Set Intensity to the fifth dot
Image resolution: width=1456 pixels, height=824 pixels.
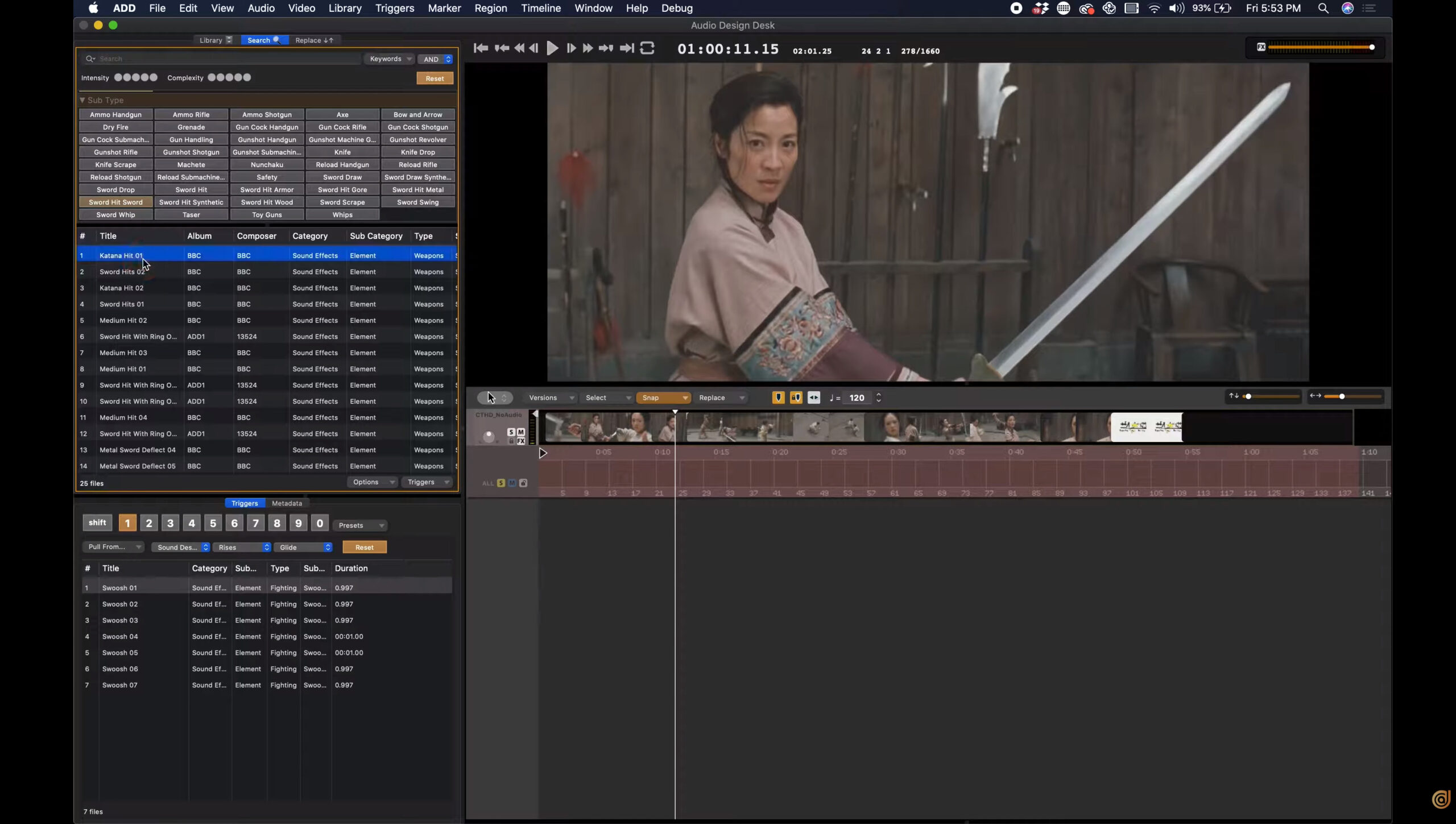153,77
